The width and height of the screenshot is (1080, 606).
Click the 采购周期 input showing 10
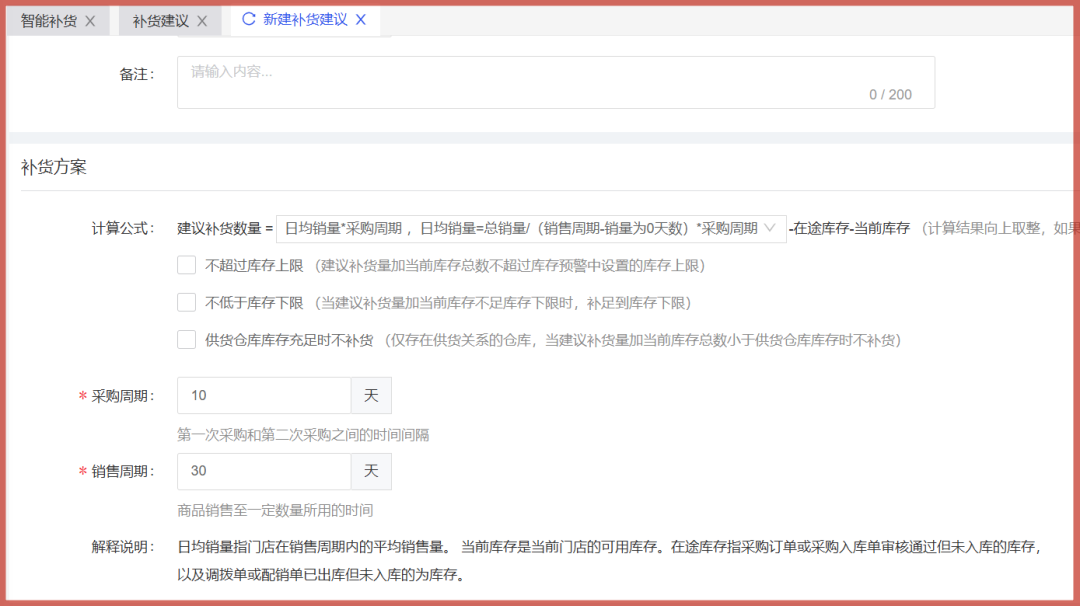click(x=264, y=396)
